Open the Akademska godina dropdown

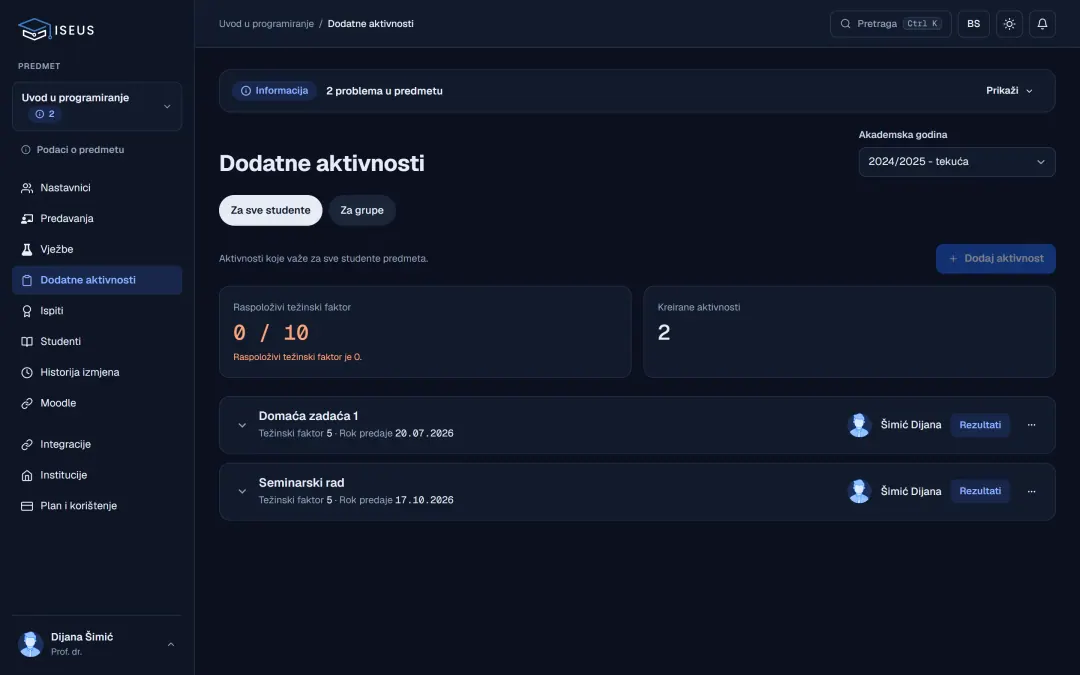tap(957, 162)
